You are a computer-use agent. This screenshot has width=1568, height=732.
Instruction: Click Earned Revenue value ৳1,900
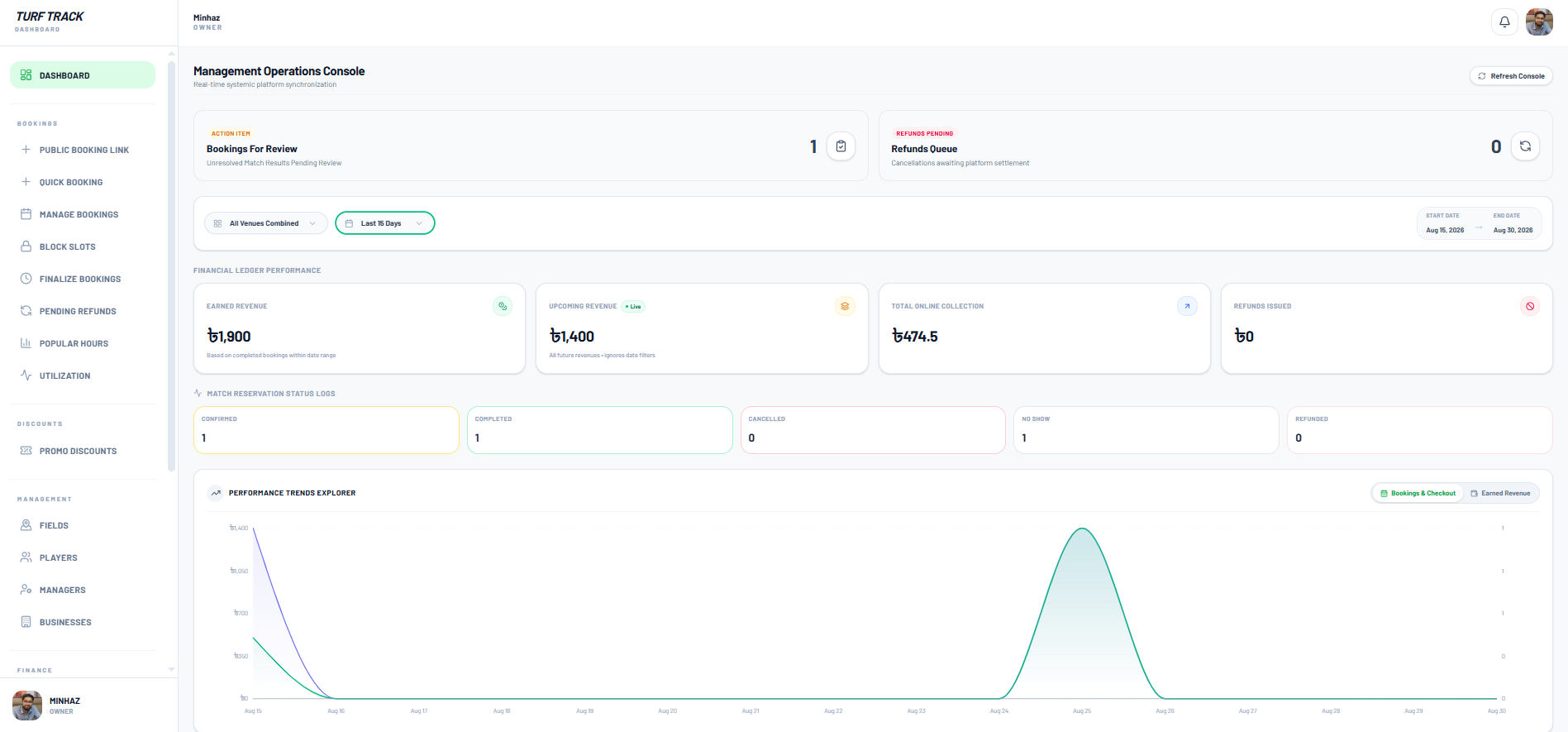229,337
